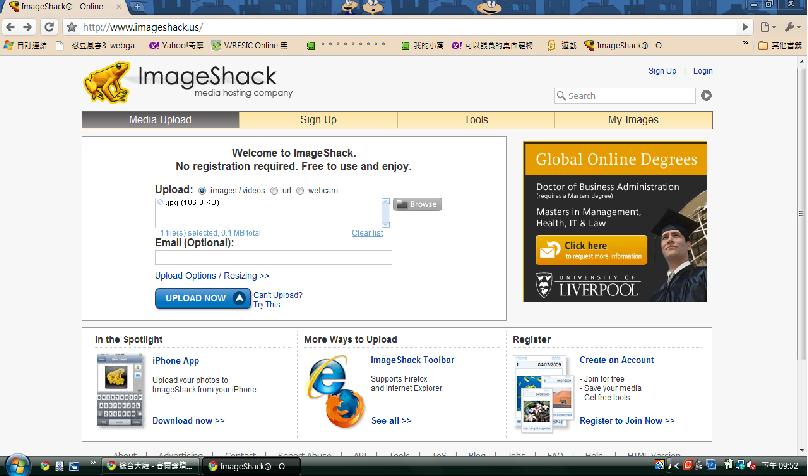The width and height of the screenshot is (808, 476).
Task: Switch to the Media Upload tab
Action: [160, 120]
